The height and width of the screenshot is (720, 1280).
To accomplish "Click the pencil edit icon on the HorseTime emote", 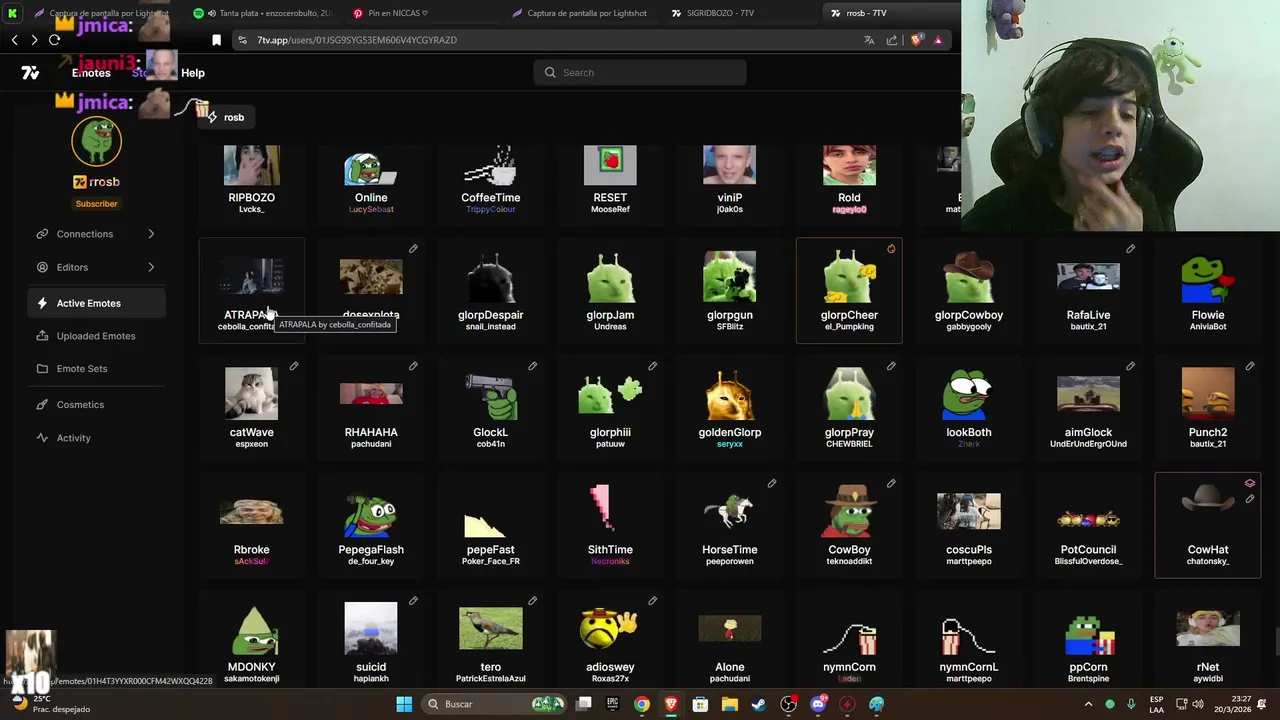I will (772, 483).
